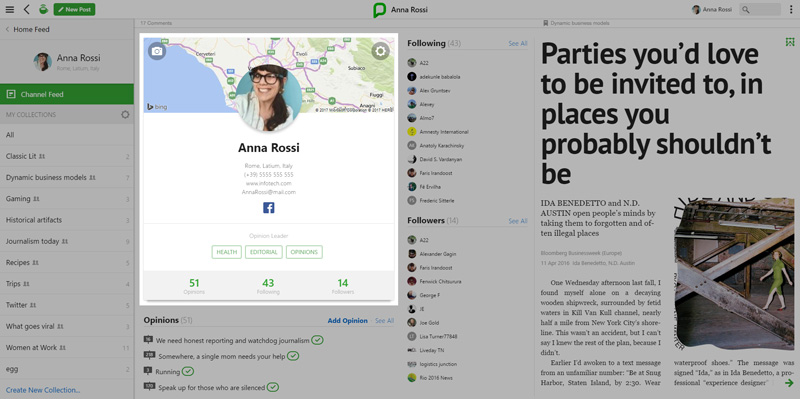Click the bookmark icon at article top right
Image resolution: width=800 pixels, height=399 pixels.
(x=790, y=42)
